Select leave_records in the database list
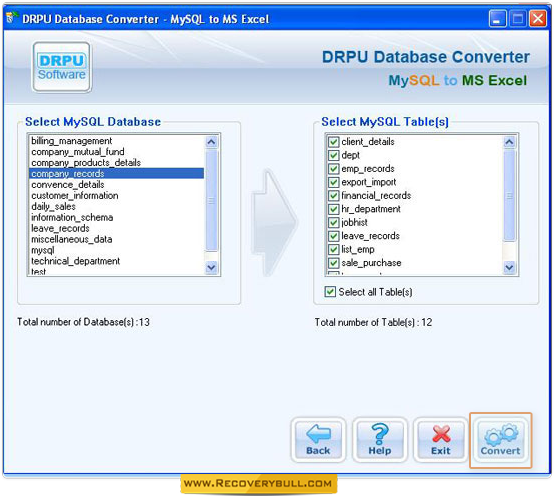The image size is (554, 496). (x=117, y=229)
